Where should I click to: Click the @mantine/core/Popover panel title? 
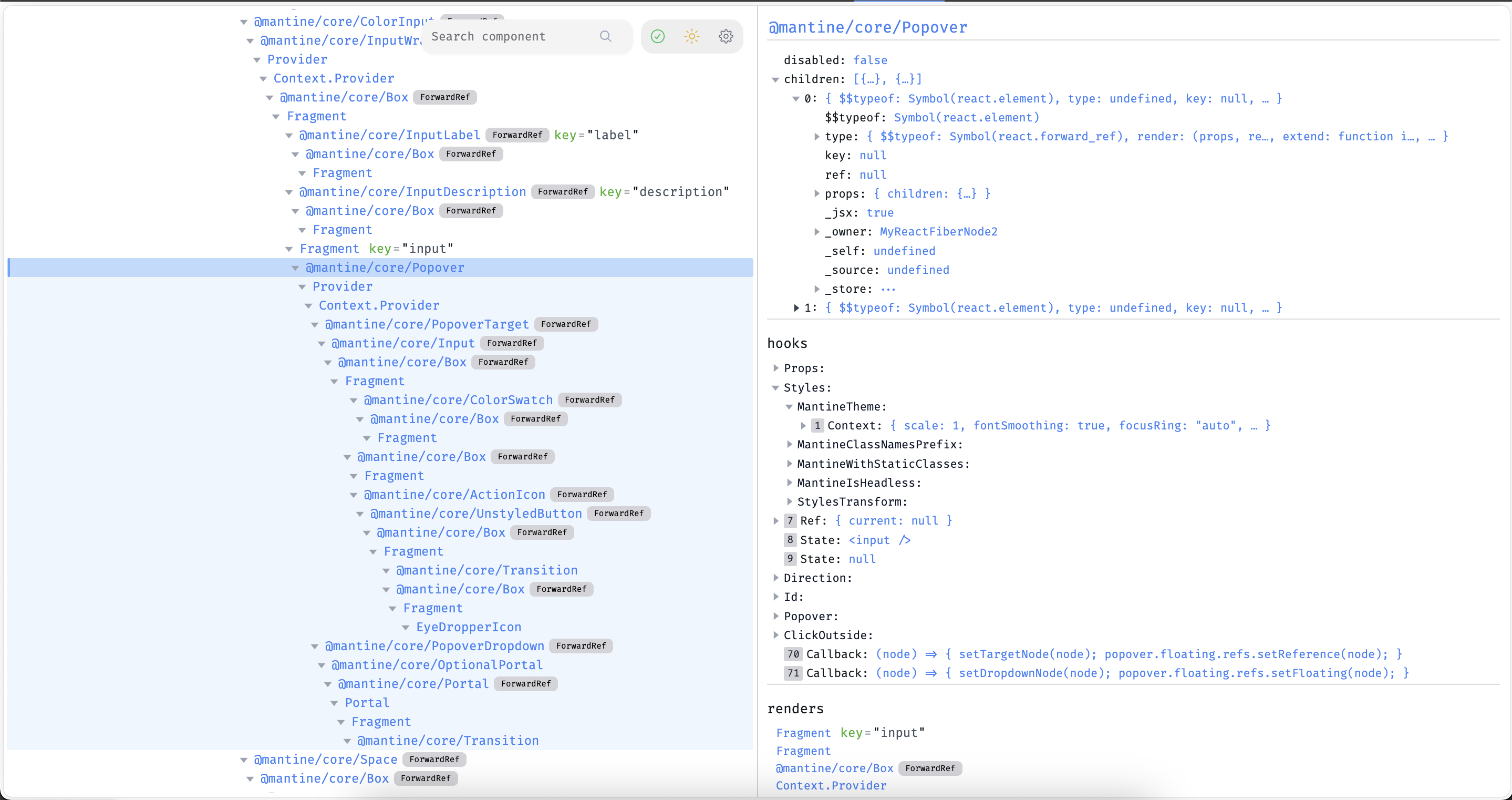pyautogui.click(x=867, y=28)
